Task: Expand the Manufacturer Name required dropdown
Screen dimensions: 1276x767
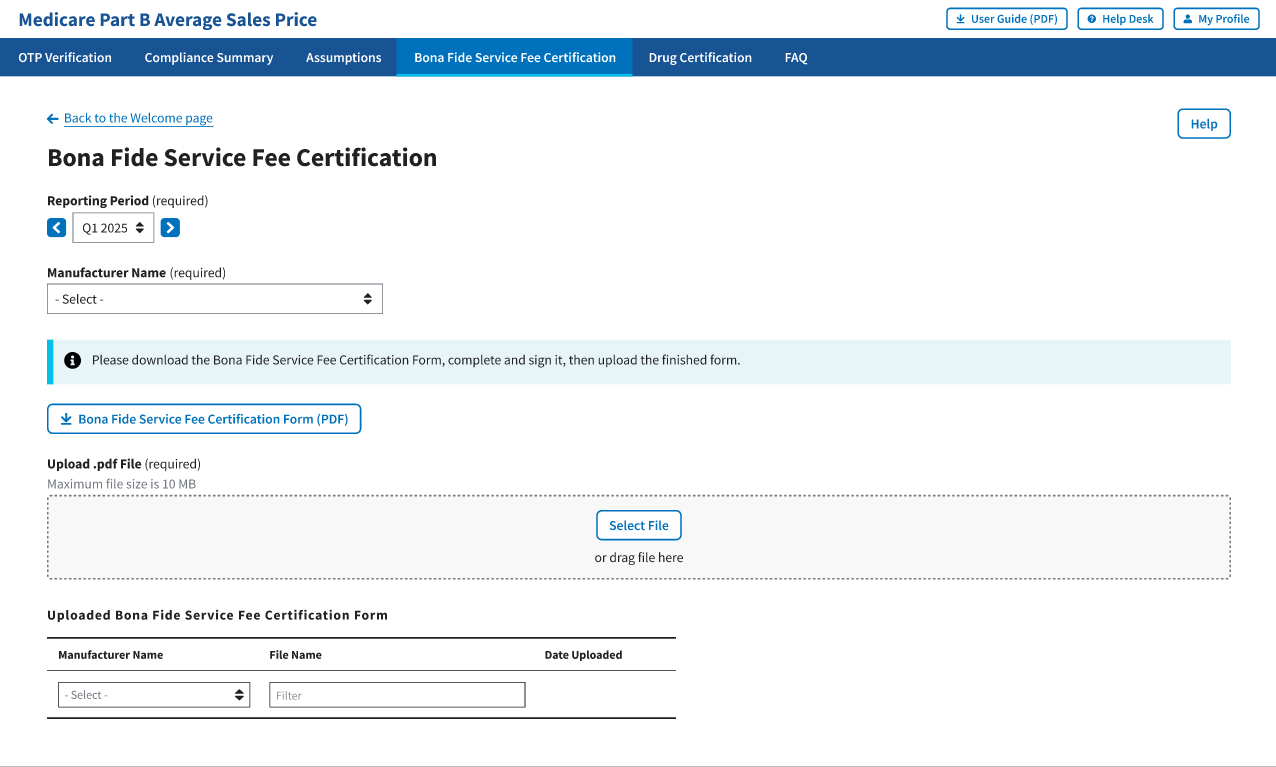Action: point(215,299)
